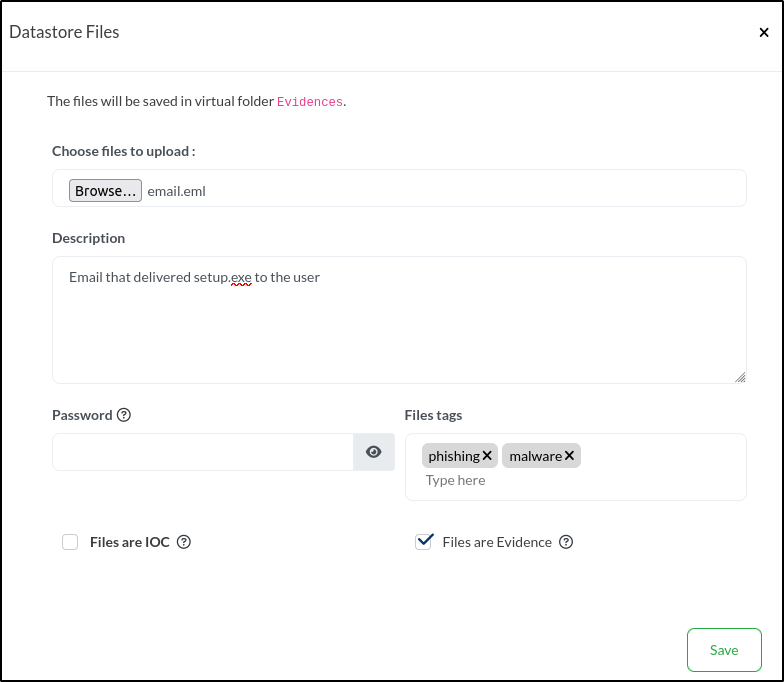Image resolution: width=784 pixels, height=682 pixels.
Task: Close the Datastore Files dialog
Action: (764, 33)
